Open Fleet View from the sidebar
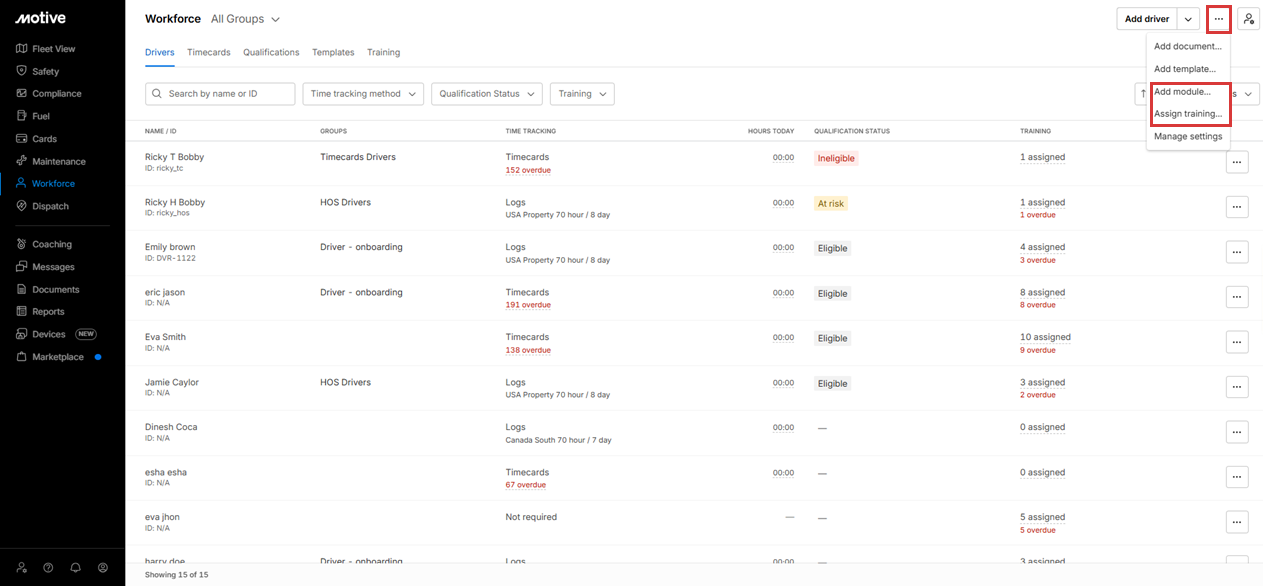The width and height of the screenshot is (1263, 586). [52, 49]
